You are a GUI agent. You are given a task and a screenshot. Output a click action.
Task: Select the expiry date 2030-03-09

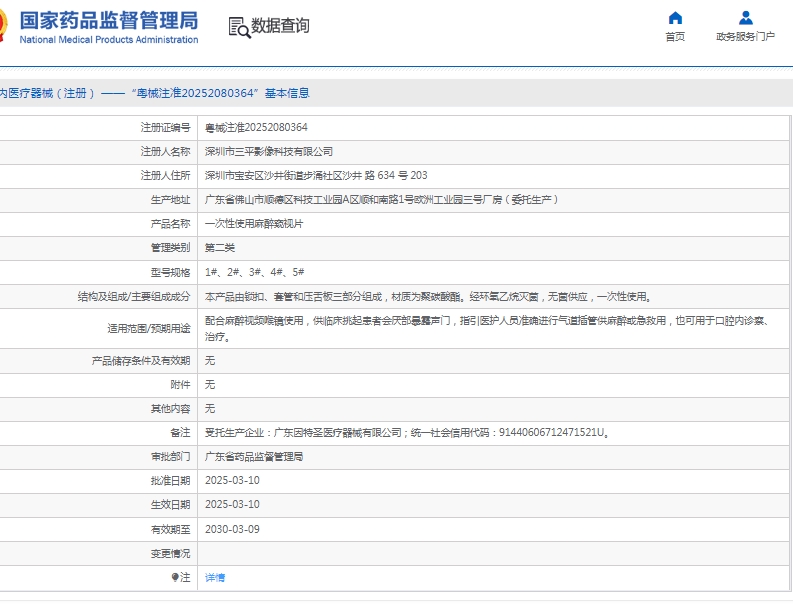pos(232,529)
